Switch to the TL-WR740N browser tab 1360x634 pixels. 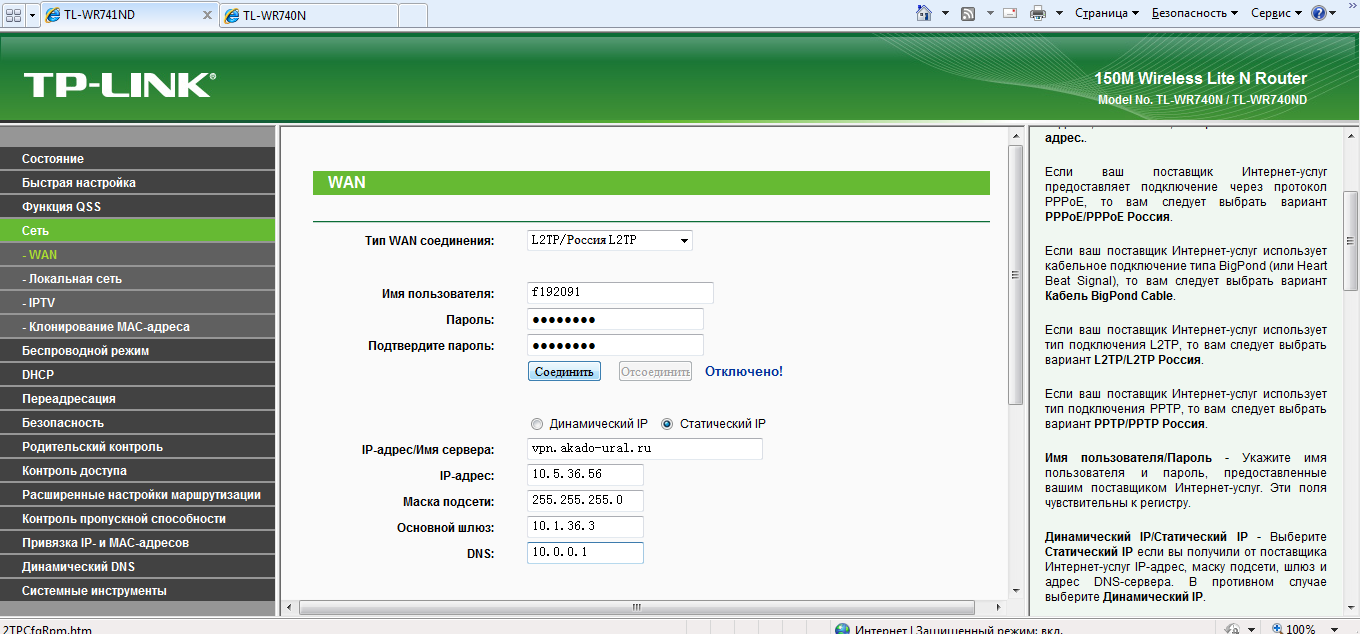pos(307,15)
